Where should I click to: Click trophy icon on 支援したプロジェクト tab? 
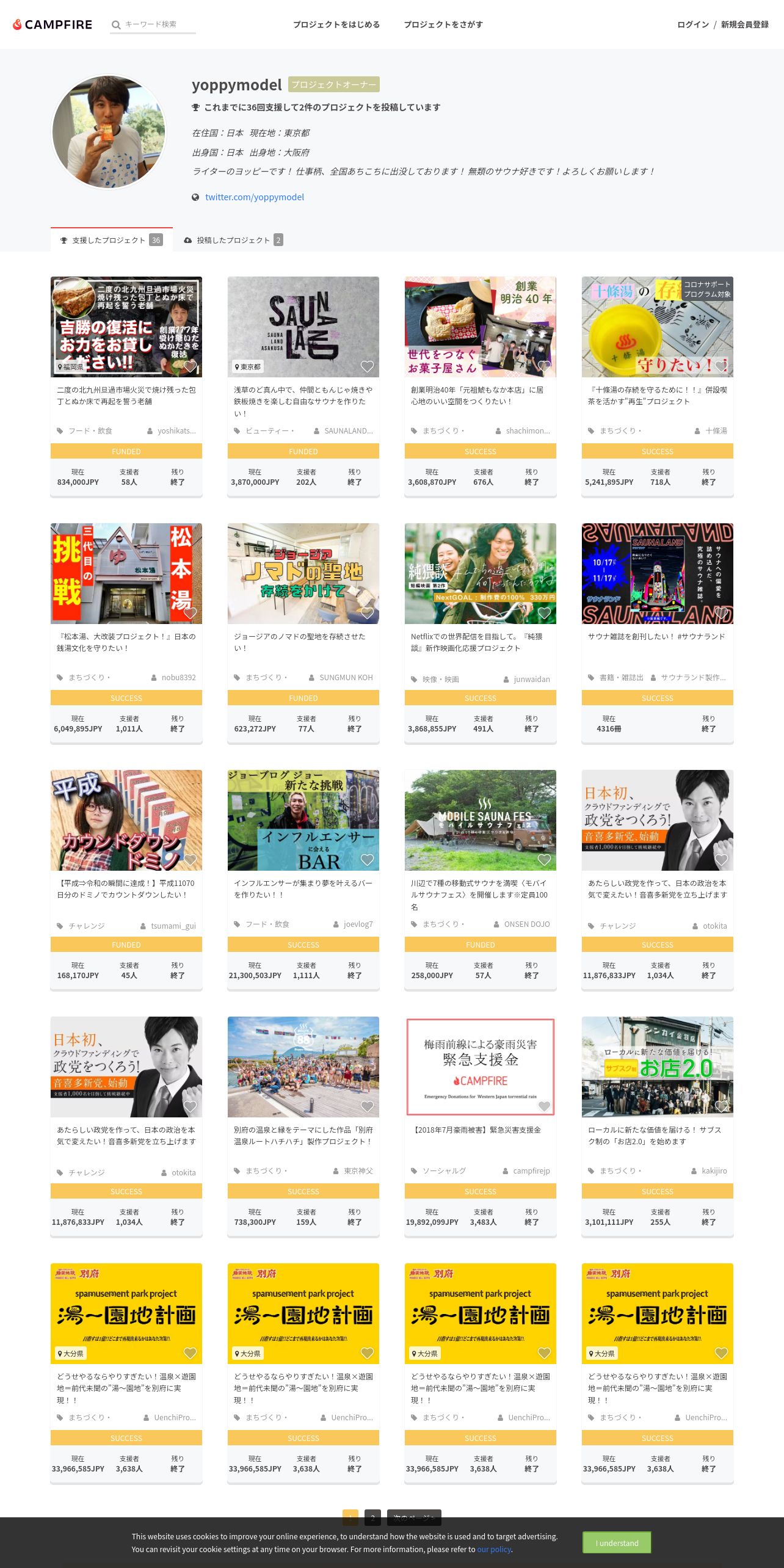pos(64,241)
